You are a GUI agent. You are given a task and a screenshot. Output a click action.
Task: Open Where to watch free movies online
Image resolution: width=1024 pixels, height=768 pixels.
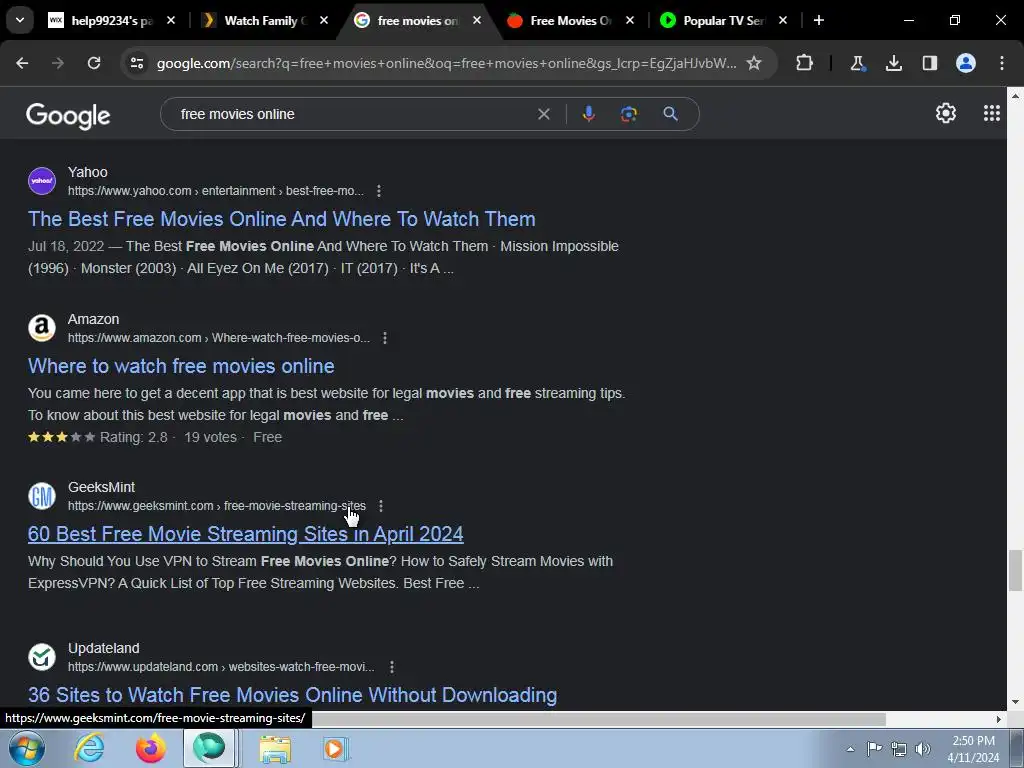point(181,366)
